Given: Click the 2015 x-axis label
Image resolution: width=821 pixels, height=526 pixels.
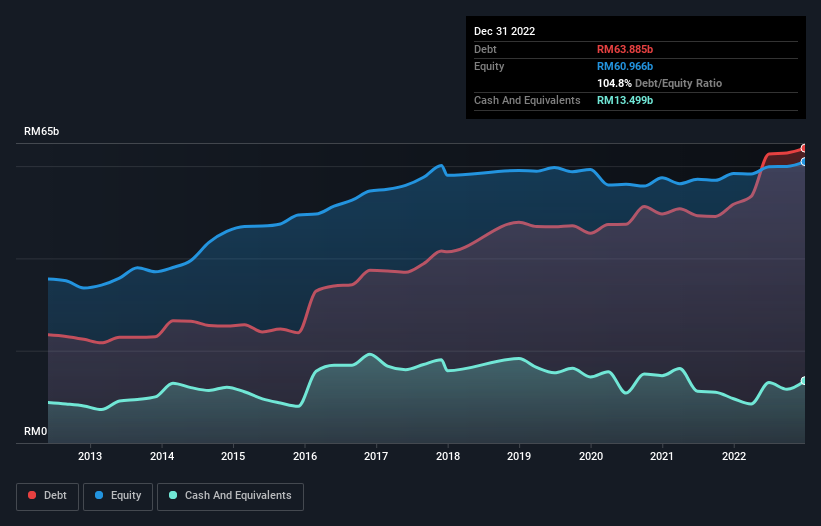Looking at the screenshot, I should [x=233, y=456].
